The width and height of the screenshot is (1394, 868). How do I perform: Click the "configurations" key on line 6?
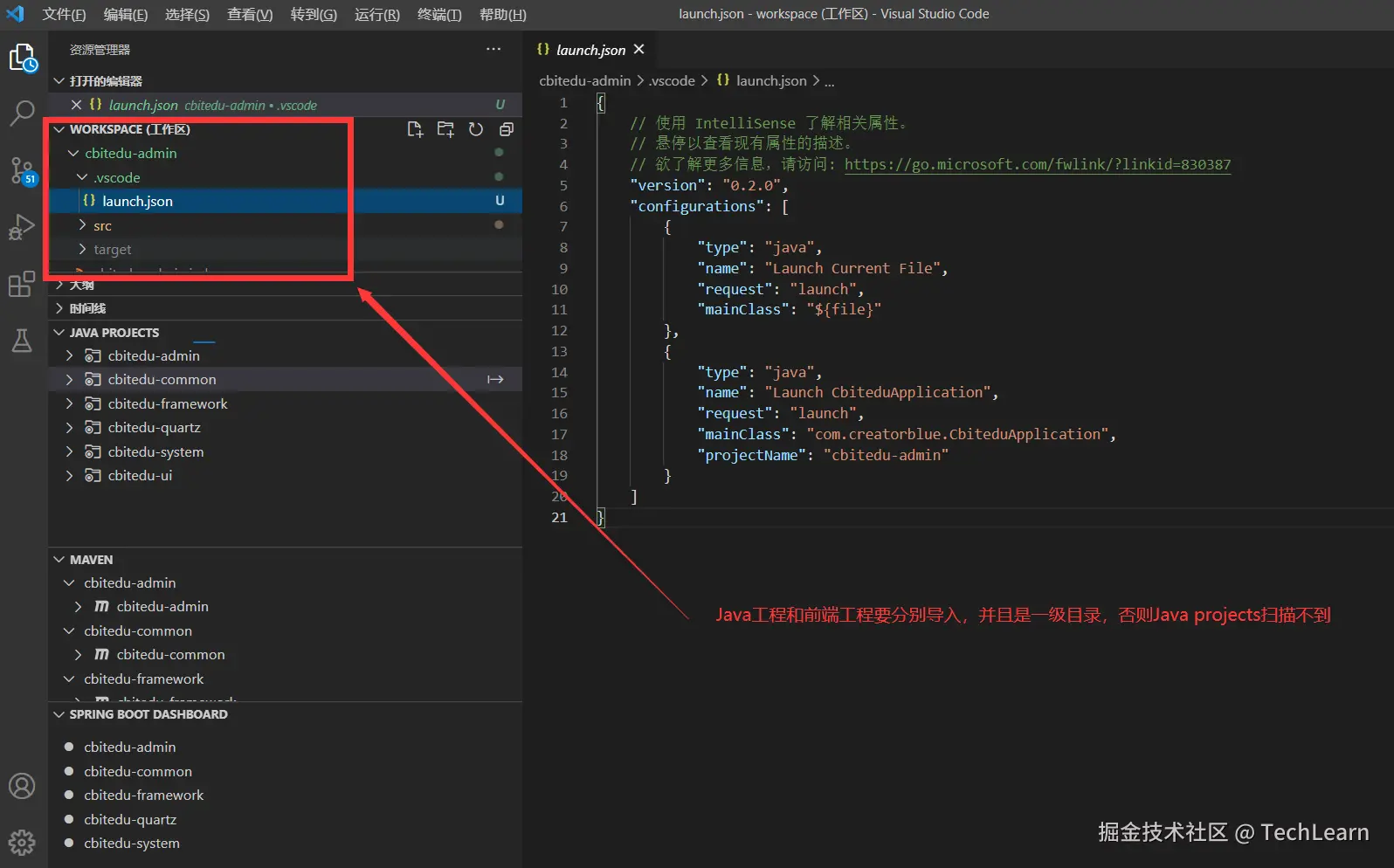point(697,206)
